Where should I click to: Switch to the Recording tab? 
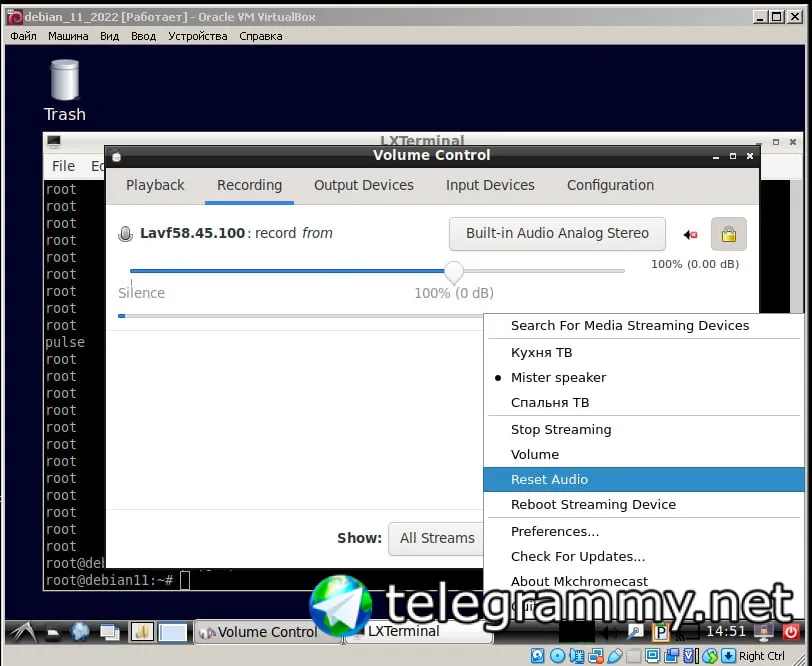coord(249,185)
